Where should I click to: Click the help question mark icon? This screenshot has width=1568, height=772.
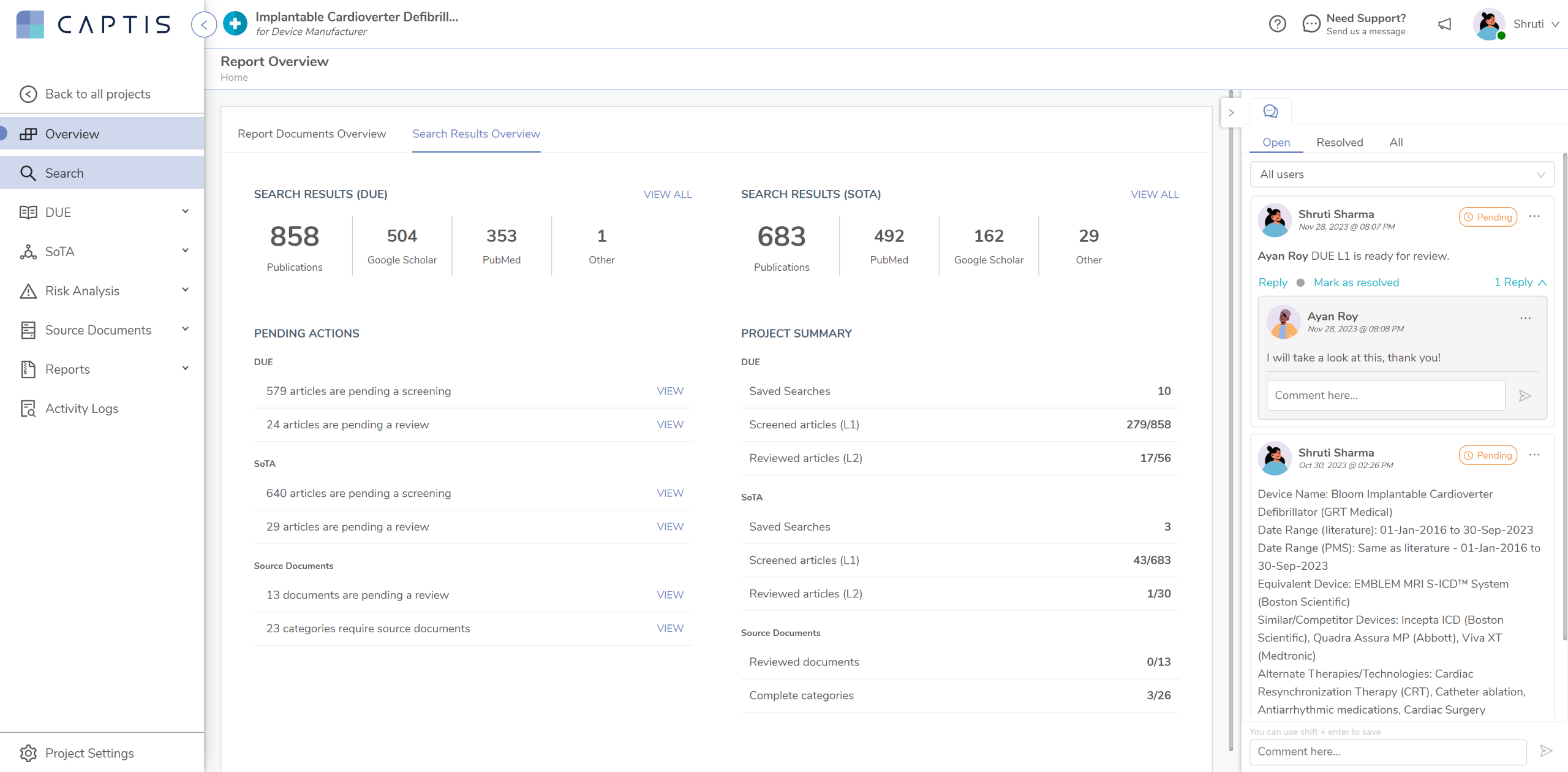pos(1277,24)
